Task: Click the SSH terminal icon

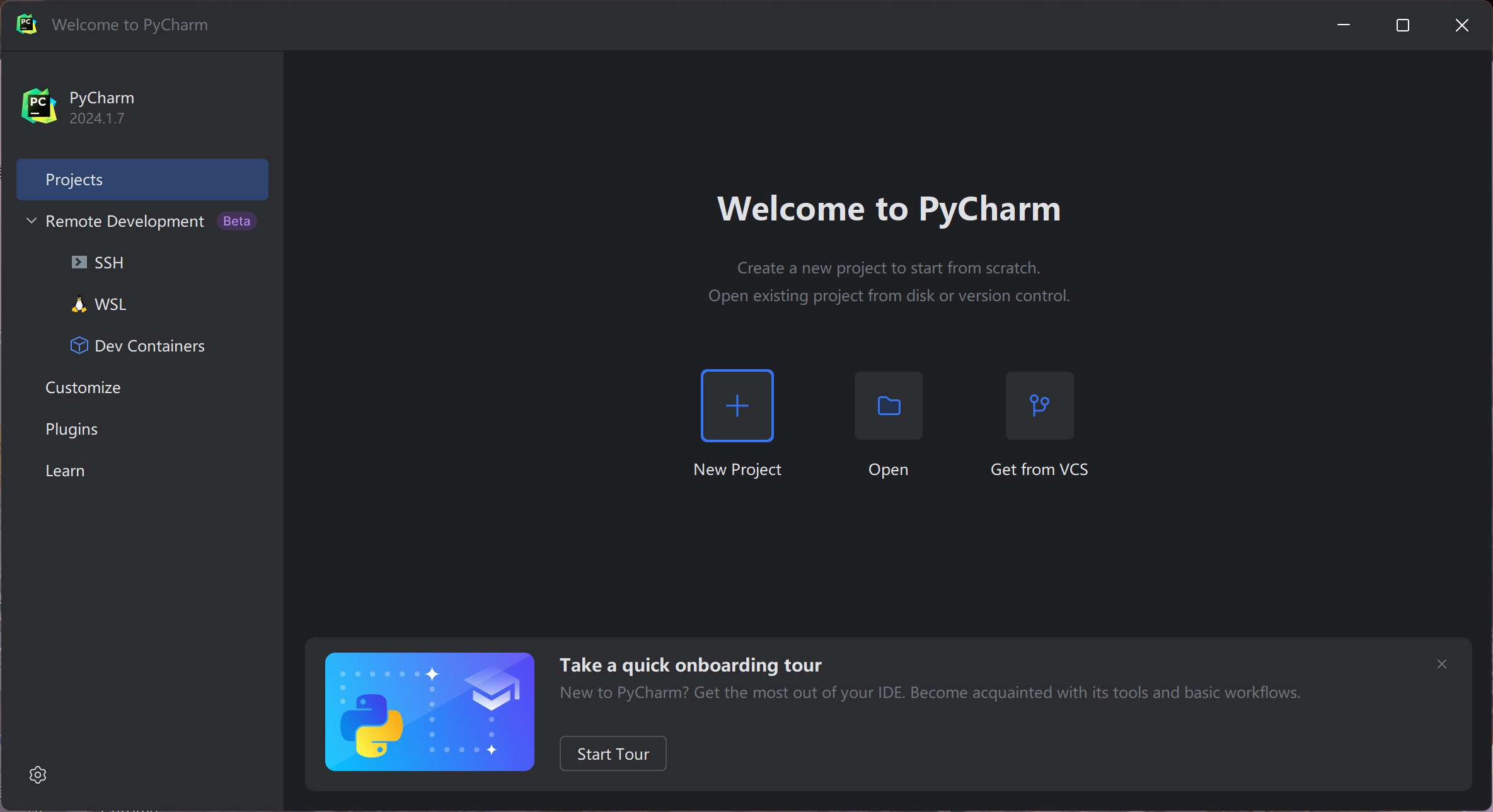Action: [79, 263]
